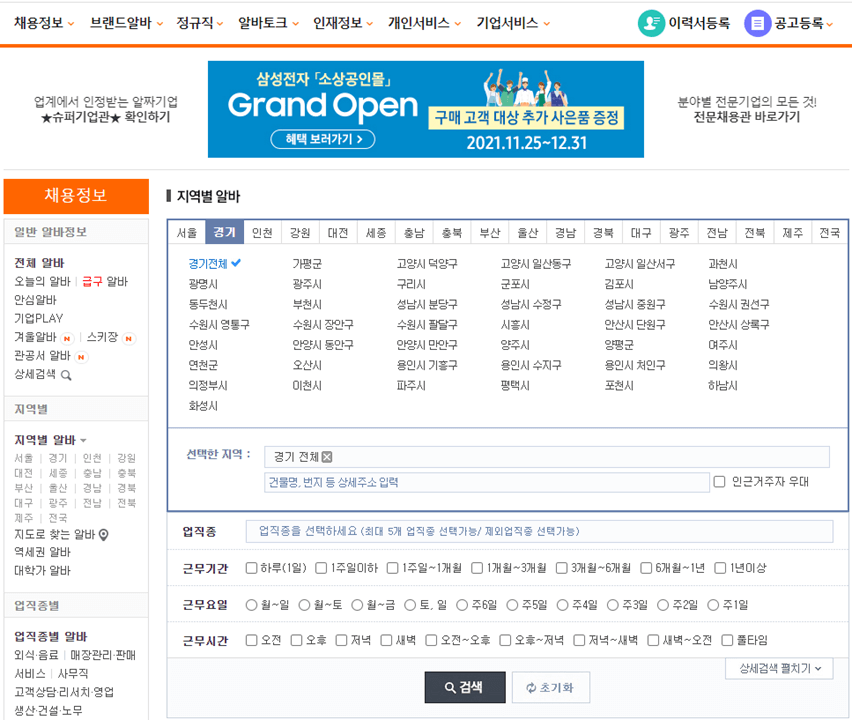Check the 1개월~3개월 period box
This screenshot has width=852, height=720.
pyautogui.click(x=477, y=568)
